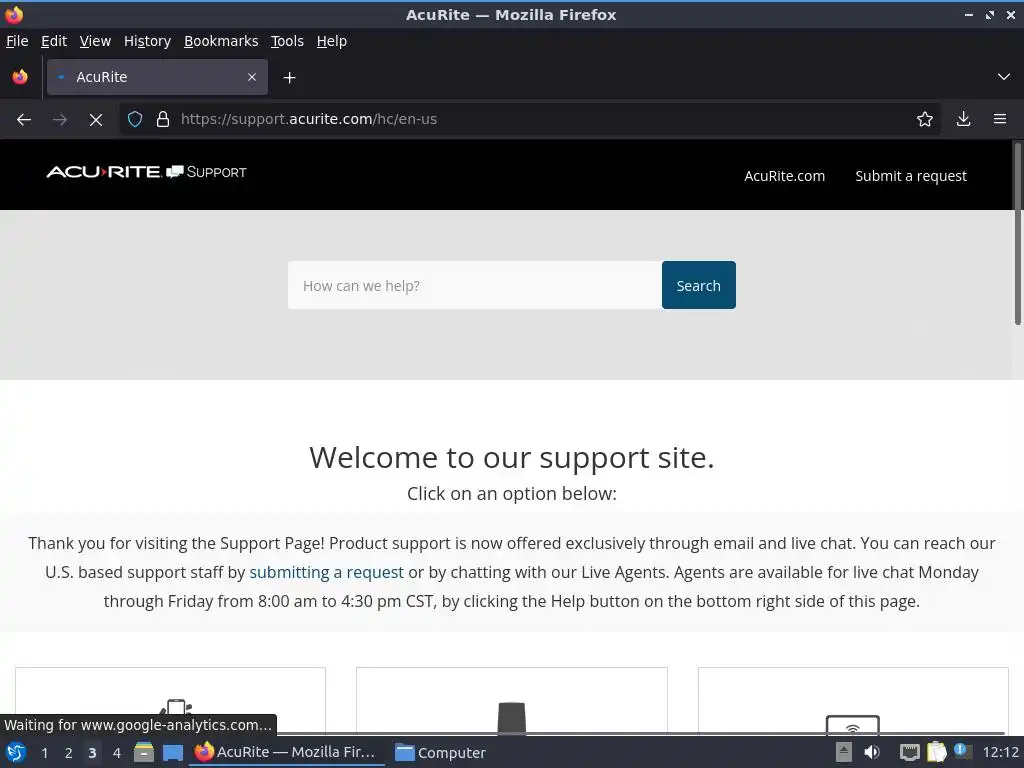Open the Bookmarks menu

(221, 41)
